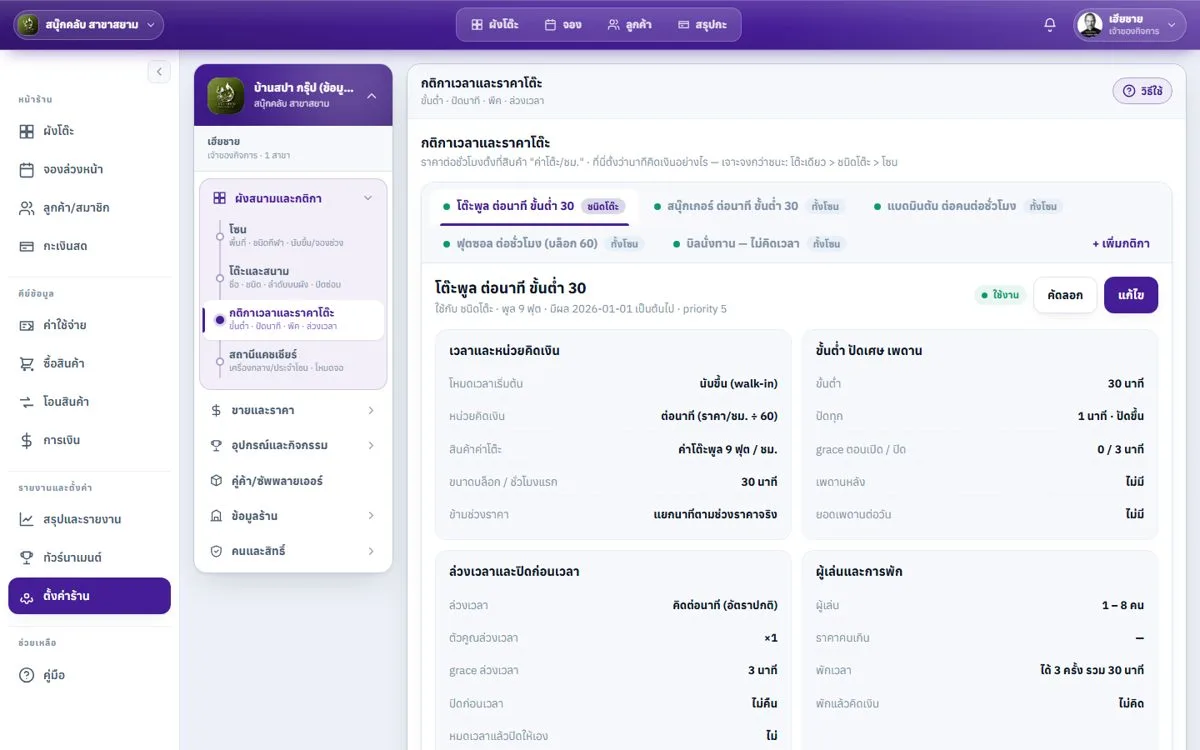Click the ได้ 3 ครั้ง รวม 30 นาที value

[1092, 670]
